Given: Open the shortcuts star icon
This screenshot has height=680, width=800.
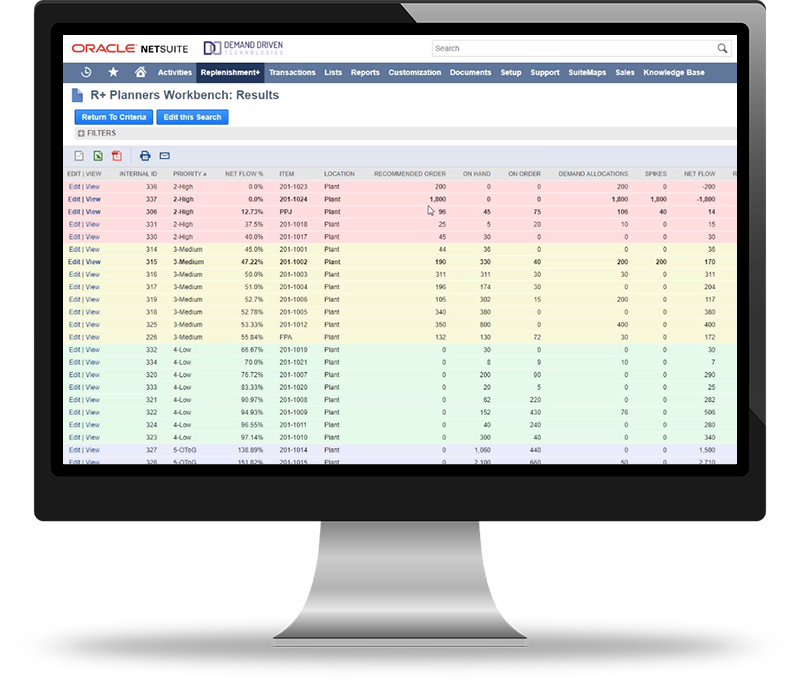Looking at the screenshot, I should pos(113,72).
